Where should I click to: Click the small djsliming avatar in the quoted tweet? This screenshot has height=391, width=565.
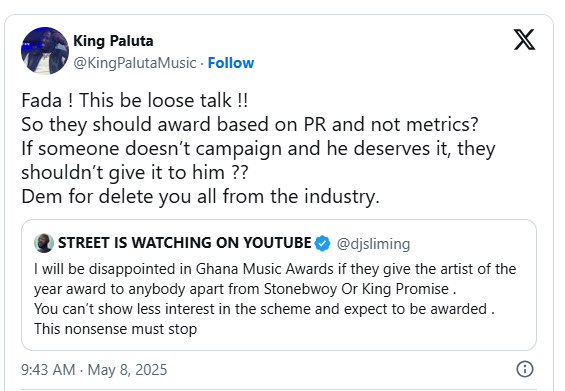[44, 243]
